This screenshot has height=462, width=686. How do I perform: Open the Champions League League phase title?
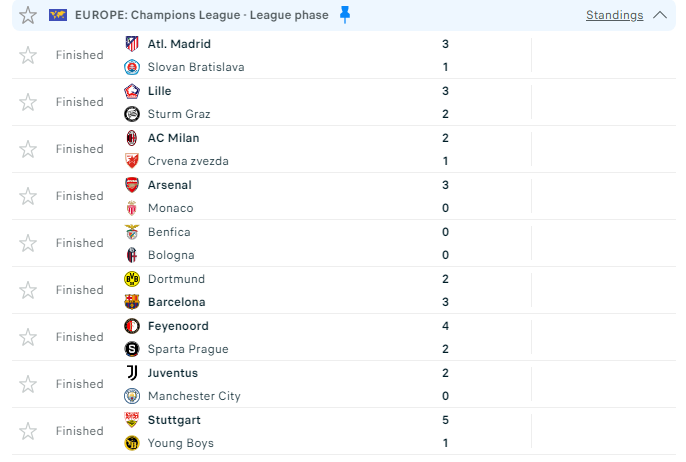click(202, 15)
